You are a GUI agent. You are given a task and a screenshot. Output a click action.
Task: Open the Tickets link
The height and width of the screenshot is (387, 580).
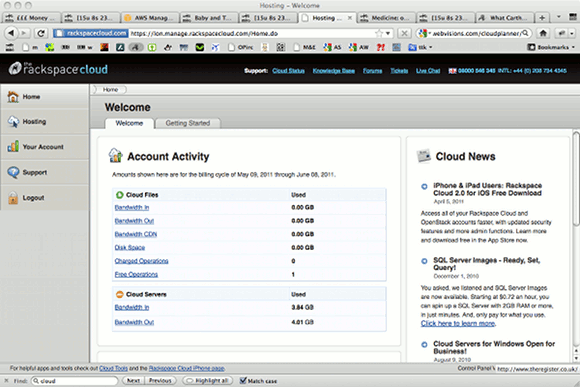pos(399,71)
